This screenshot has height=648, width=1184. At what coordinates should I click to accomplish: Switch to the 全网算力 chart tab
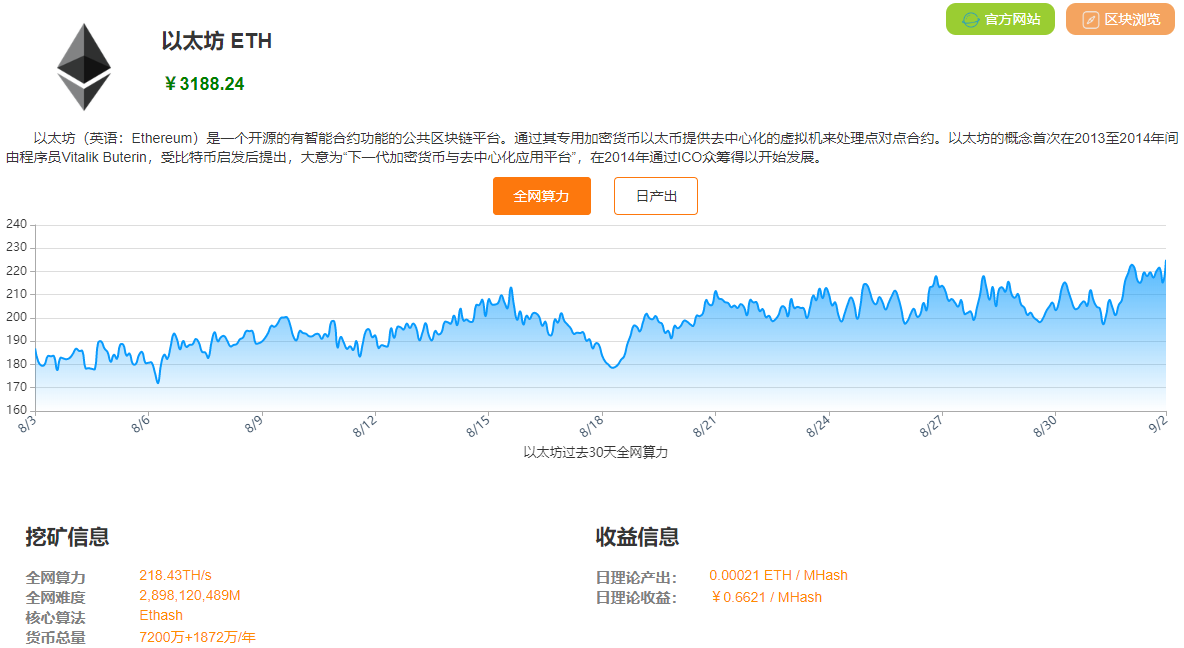541,196
